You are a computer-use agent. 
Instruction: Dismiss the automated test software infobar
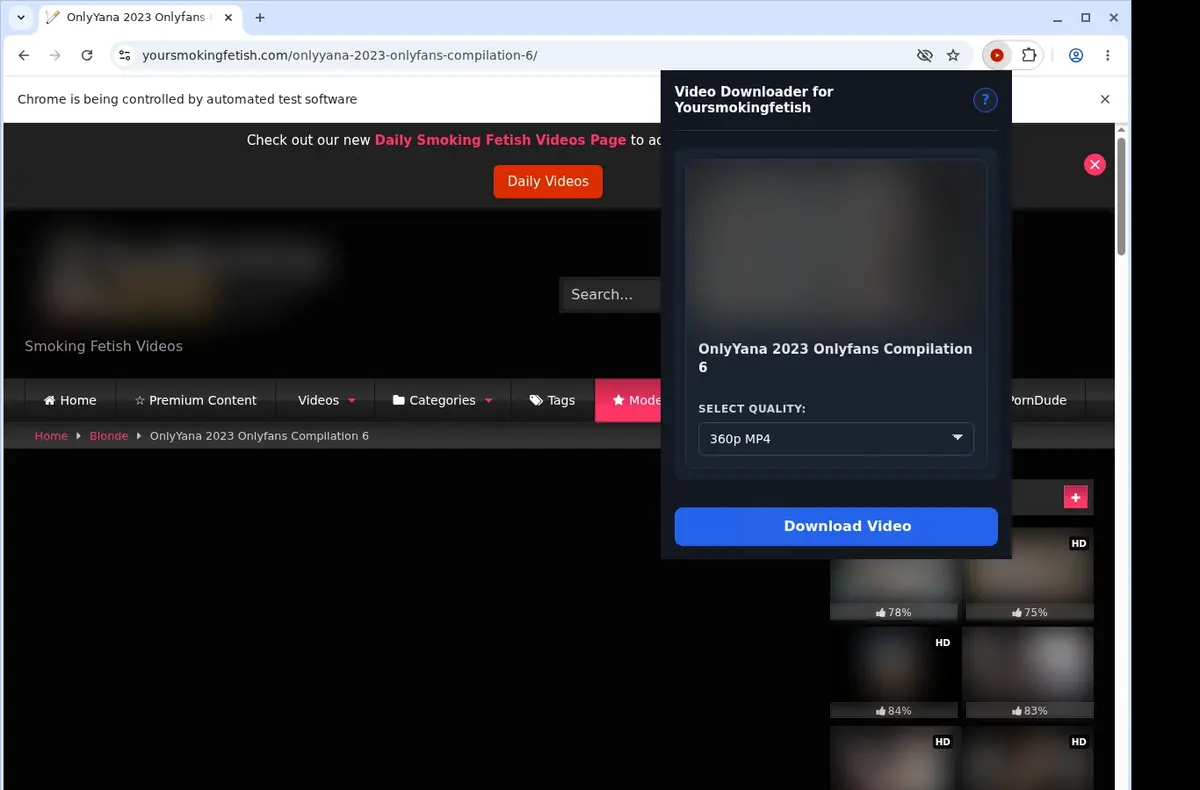pos(1105,99)
